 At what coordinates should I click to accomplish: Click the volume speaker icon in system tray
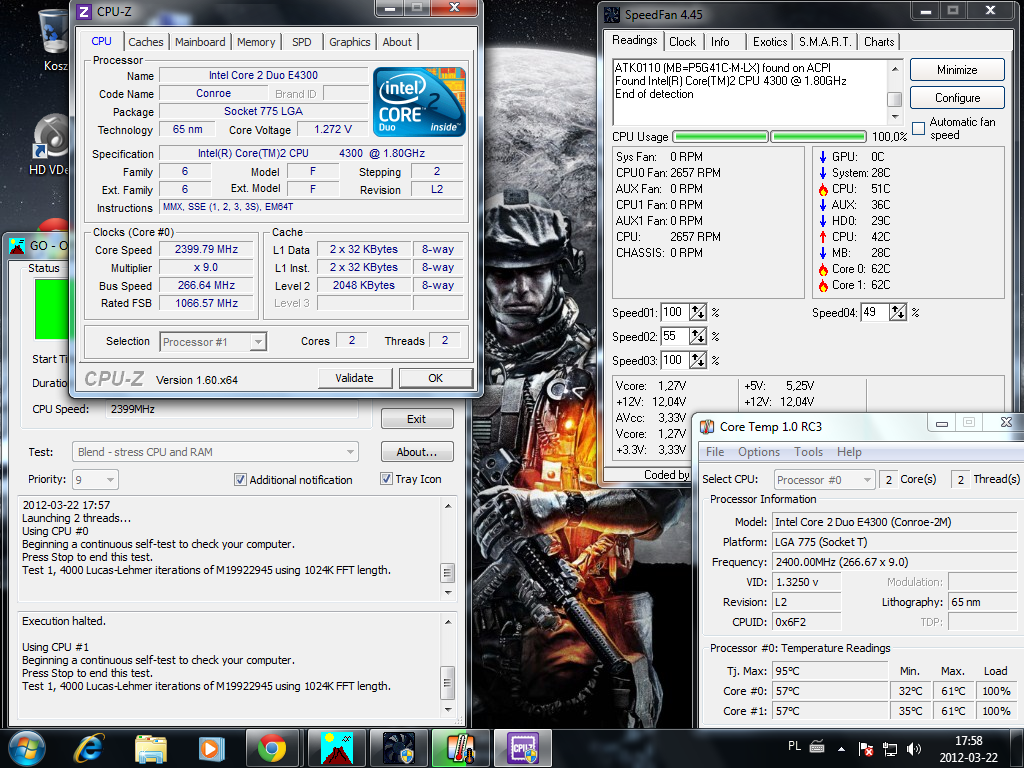click(x=913, y=748)
